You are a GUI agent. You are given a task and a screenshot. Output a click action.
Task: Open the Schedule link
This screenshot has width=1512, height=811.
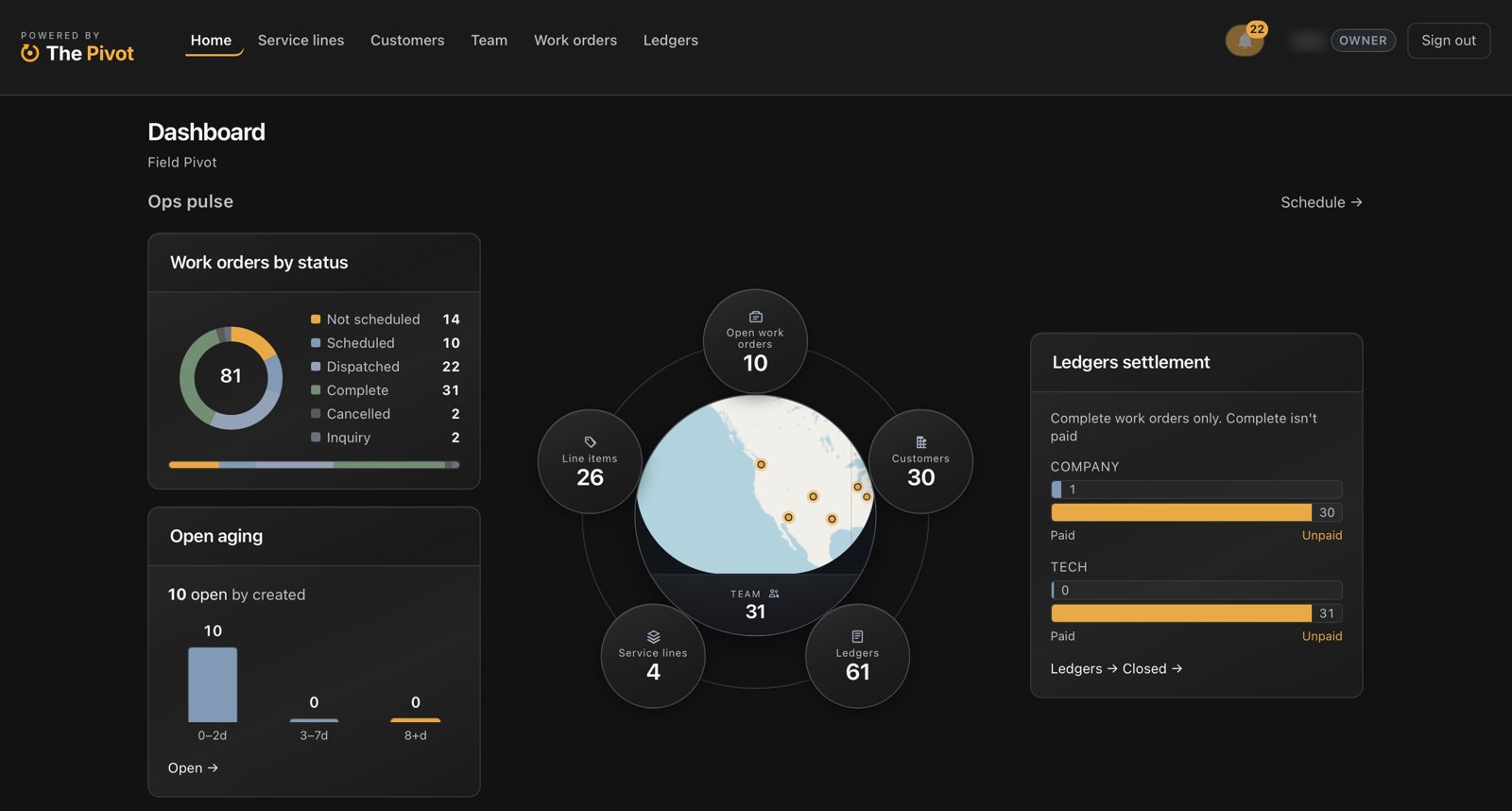[1321, 202]
